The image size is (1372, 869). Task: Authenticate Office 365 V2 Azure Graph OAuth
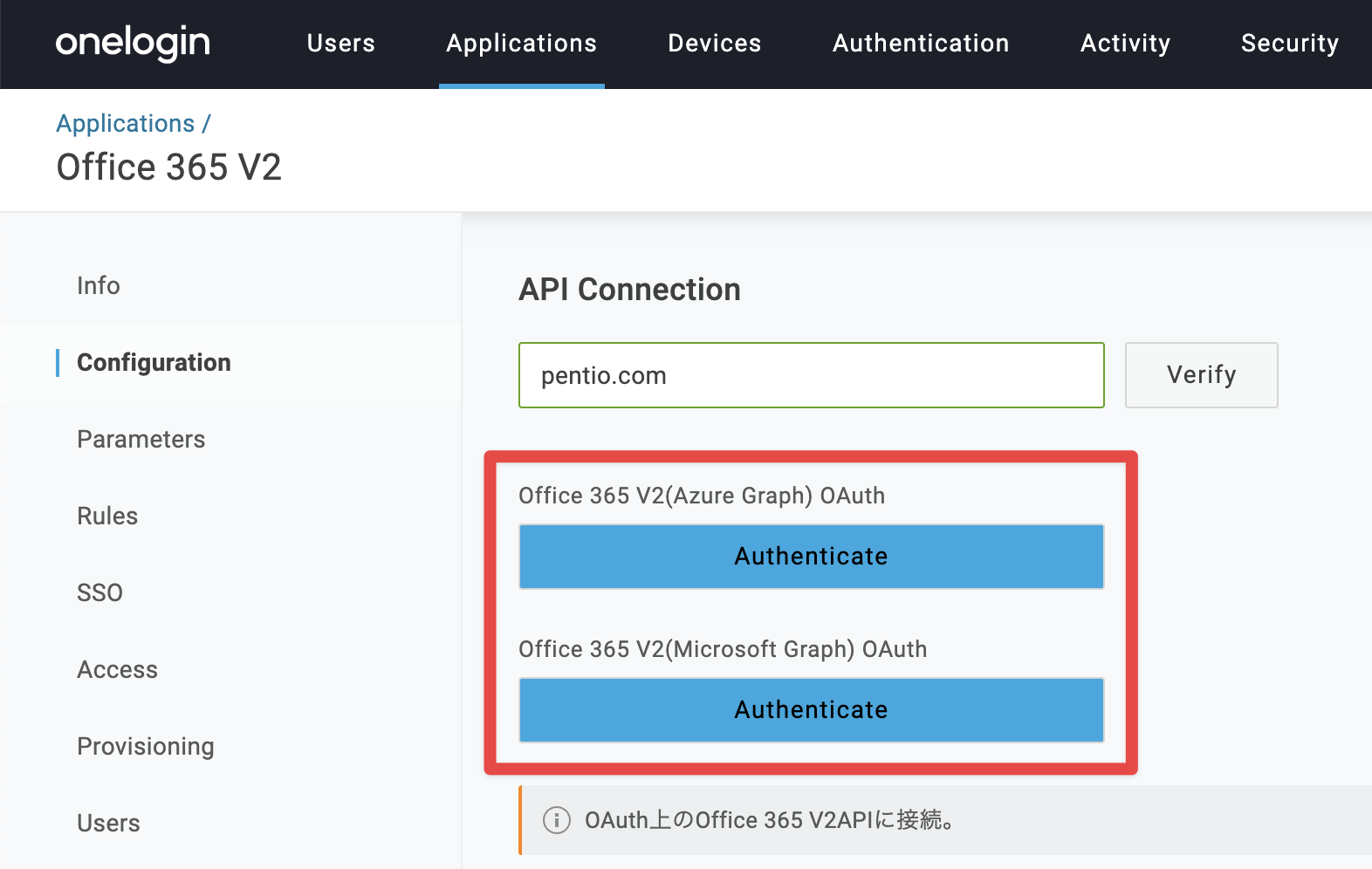[x=812, y=557]
